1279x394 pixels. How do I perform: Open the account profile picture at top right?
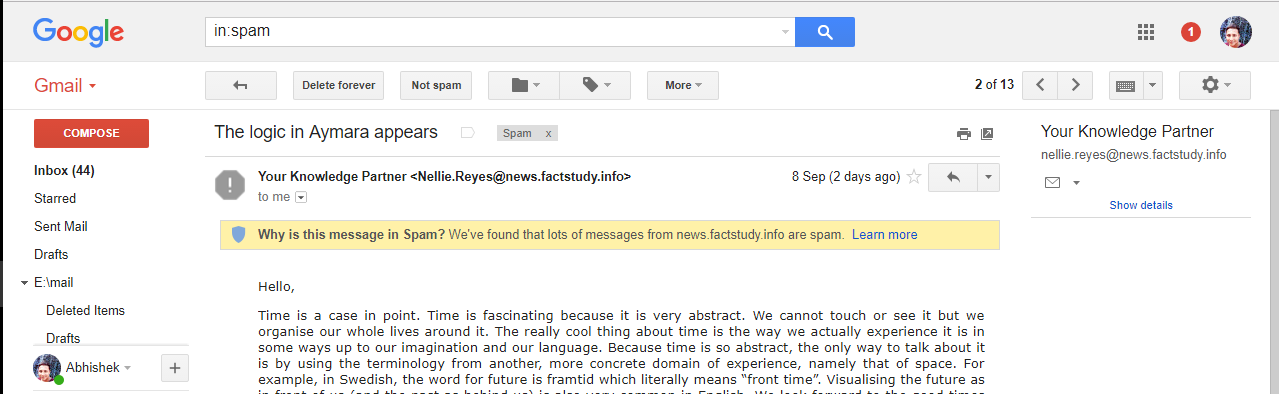[x=1236, y=32]
